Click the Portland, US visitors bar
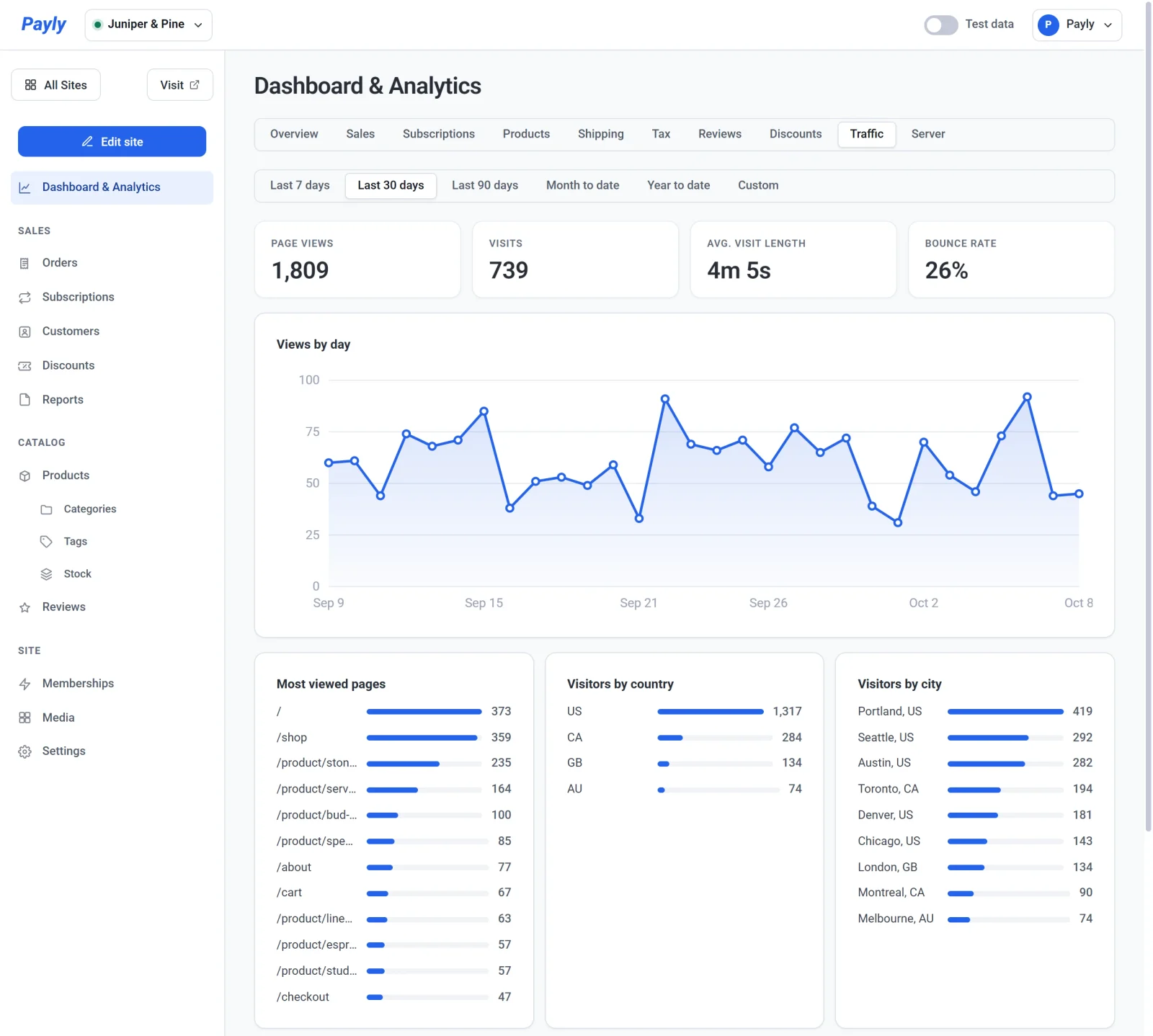The height and width of the screenshot is (1036, 1153). coord(1005,712)
